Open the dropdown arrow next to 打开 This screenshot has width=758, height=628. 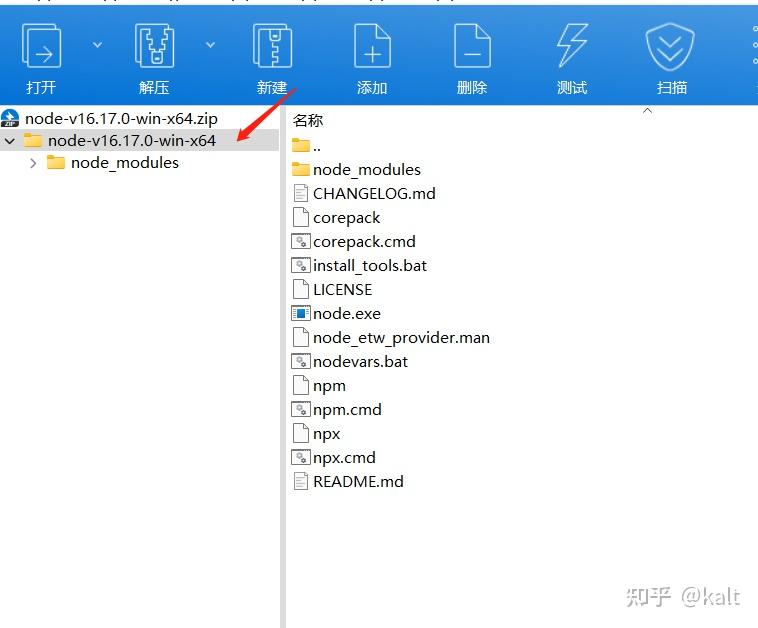(97, 45)
